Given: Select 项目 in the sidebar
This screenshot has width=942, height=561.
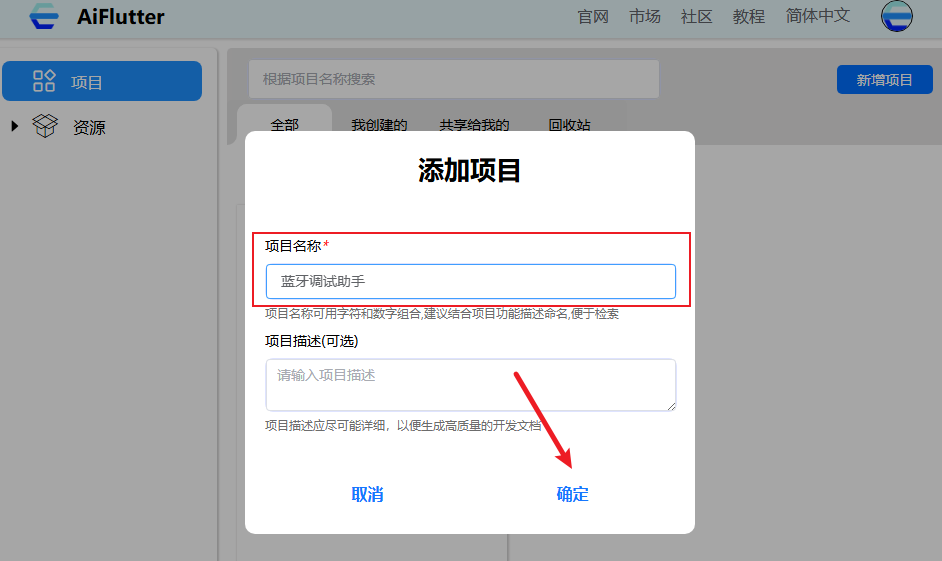Looking at the screenshot, I should tap(102, 81).
